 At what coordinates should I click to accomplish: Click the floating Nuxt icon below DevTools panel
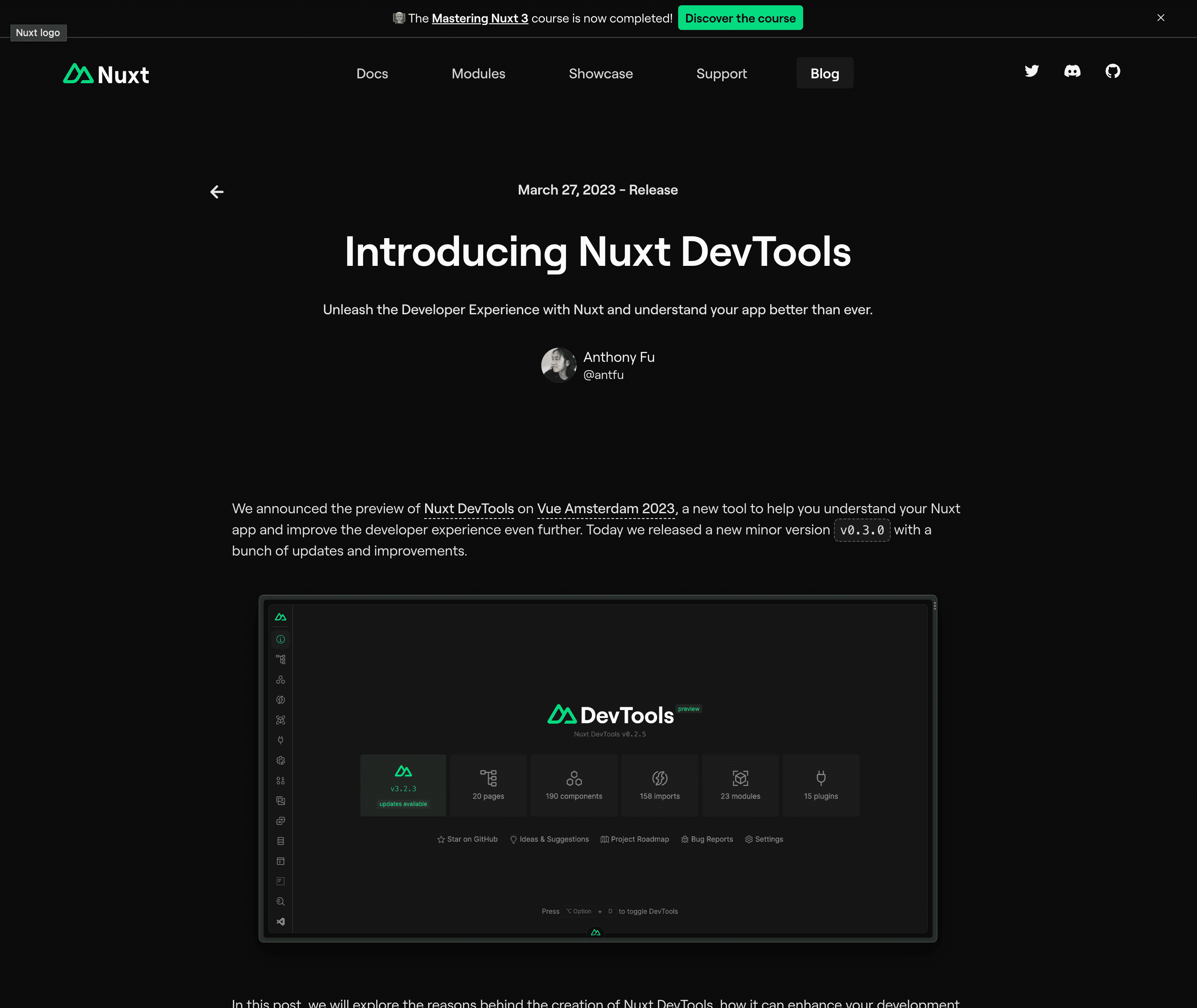596,933
